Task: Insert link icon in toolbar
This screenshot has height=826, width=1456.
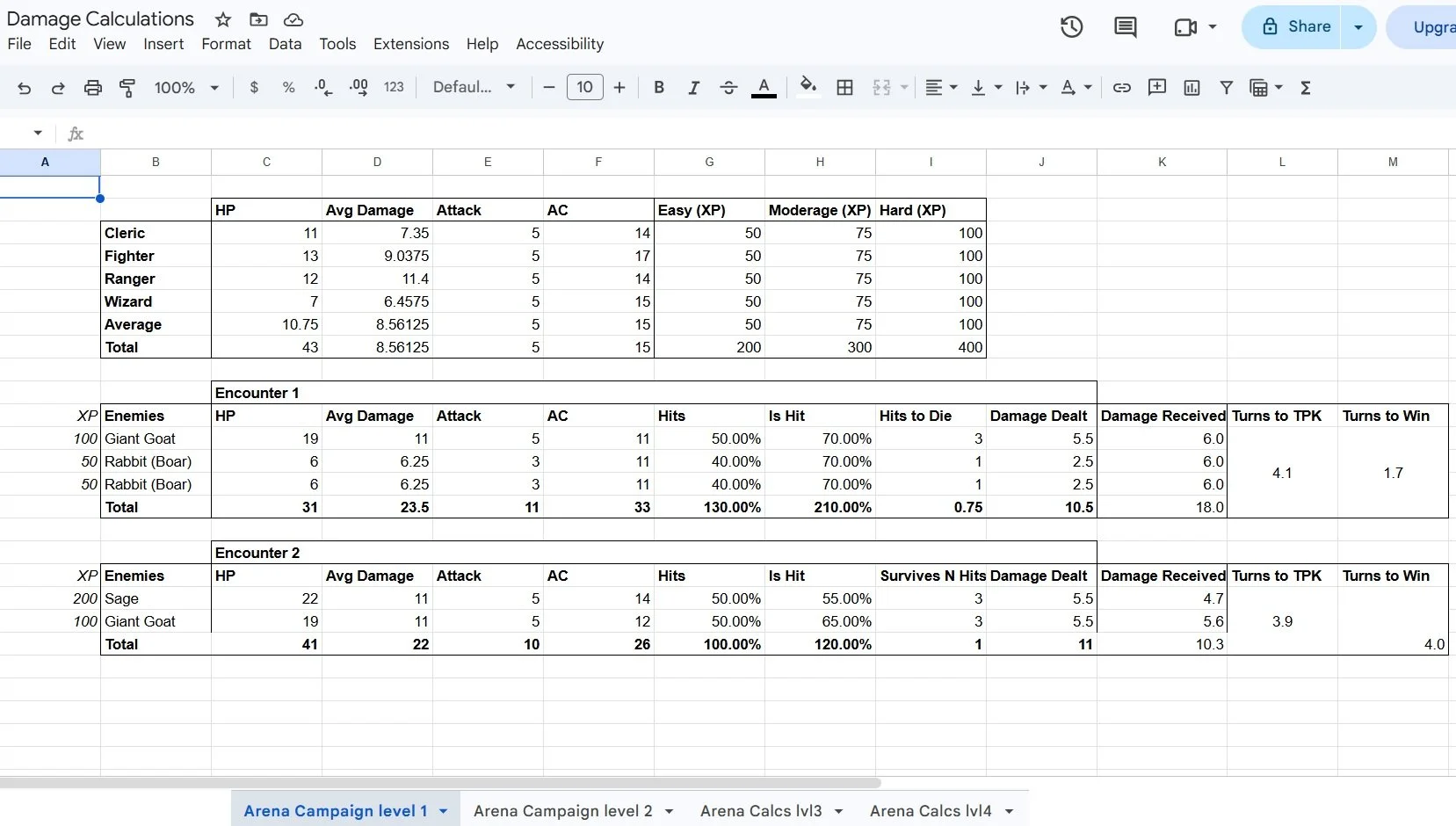Action: pyautogui.click(x=1121, y=88)
